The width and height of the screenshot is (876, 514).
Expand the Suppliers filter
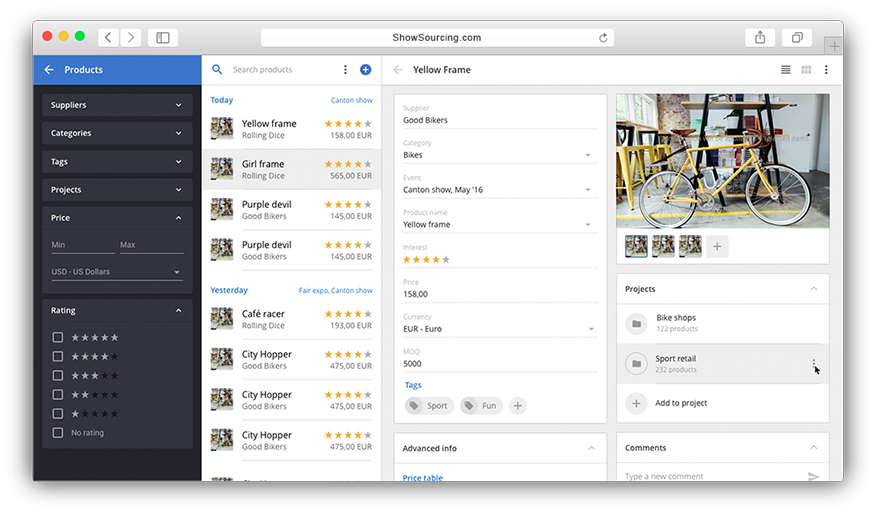(117, 105)
